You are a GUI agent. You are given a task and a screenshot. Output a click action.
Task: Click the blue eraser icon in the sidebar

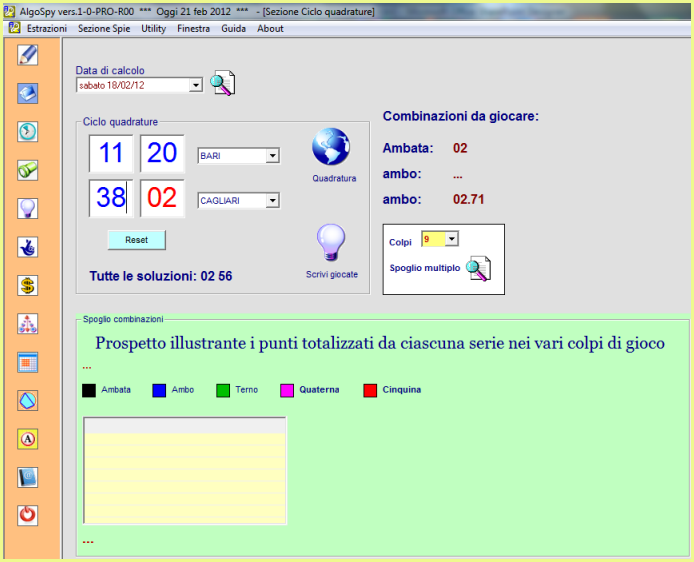(x=28, y=93)
